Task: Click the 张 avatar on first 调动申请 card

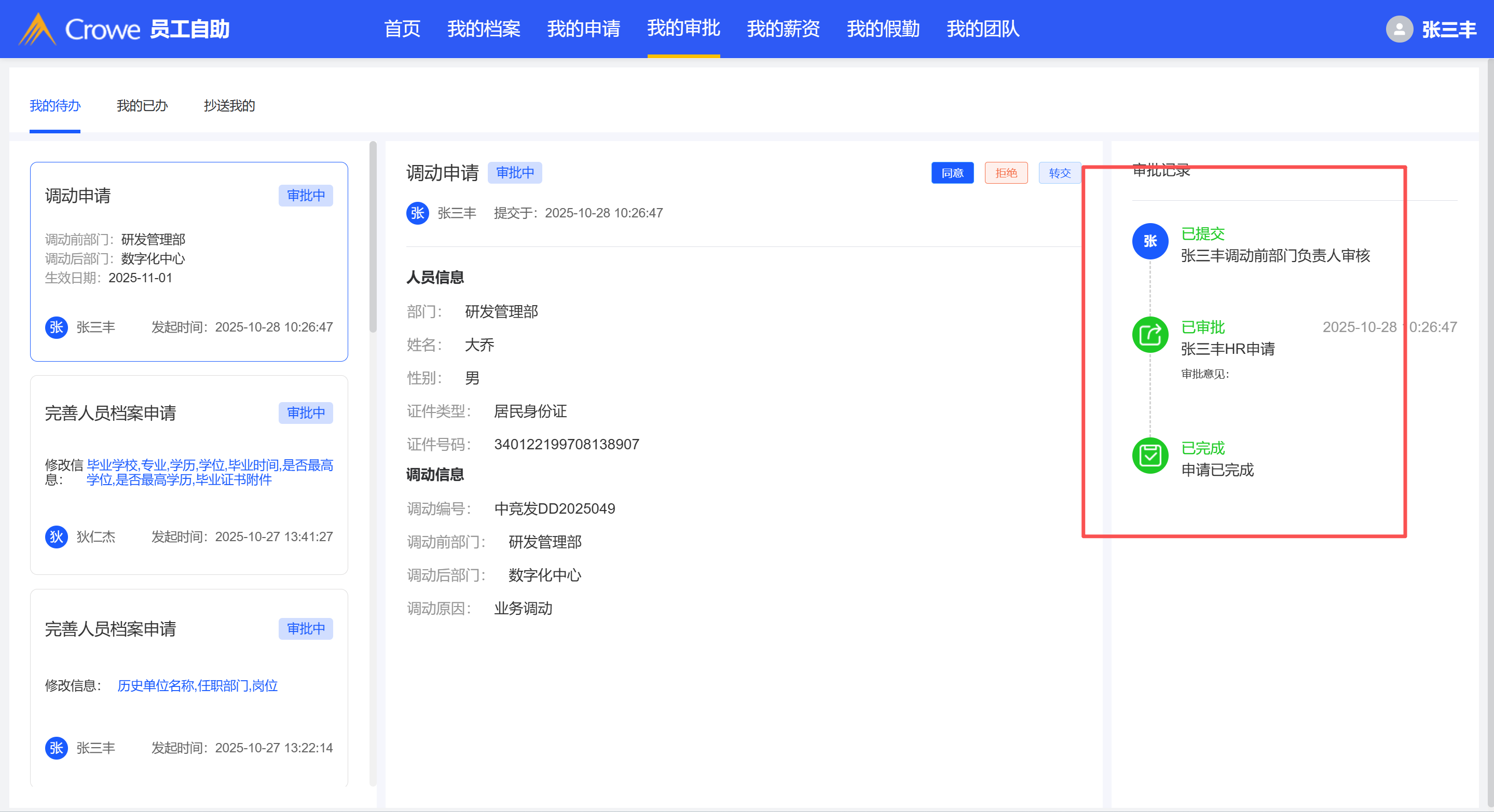Action: click(x=56, y=327)
